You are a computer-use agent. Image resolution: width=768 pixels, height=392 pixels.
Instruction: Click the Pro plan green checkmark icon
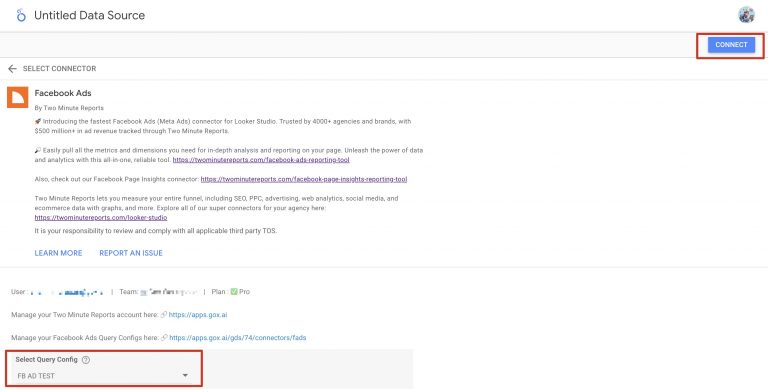(234, 292)
